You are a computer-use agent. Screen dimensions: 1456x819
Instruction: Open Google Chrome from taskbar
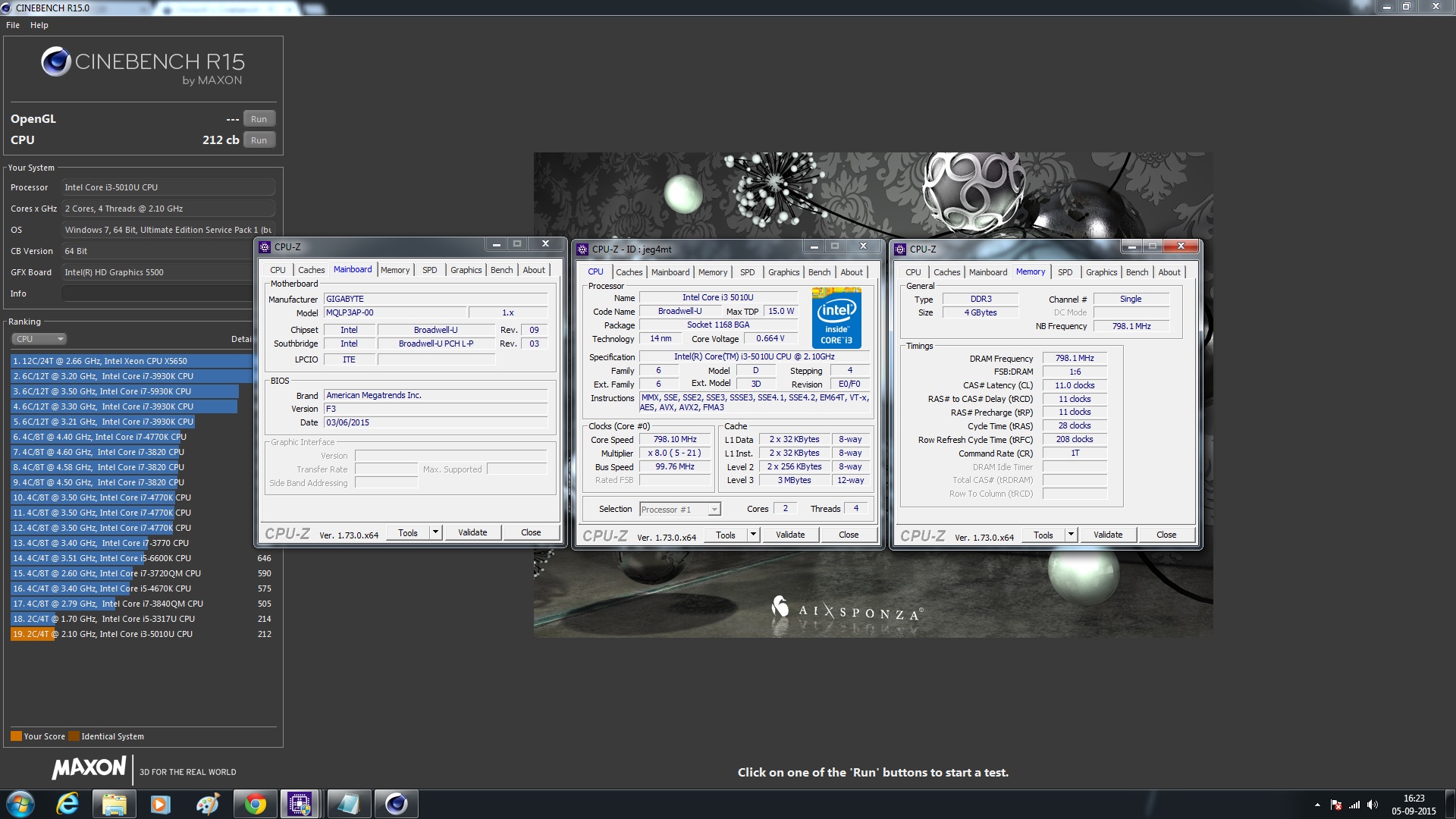(255, 804)
